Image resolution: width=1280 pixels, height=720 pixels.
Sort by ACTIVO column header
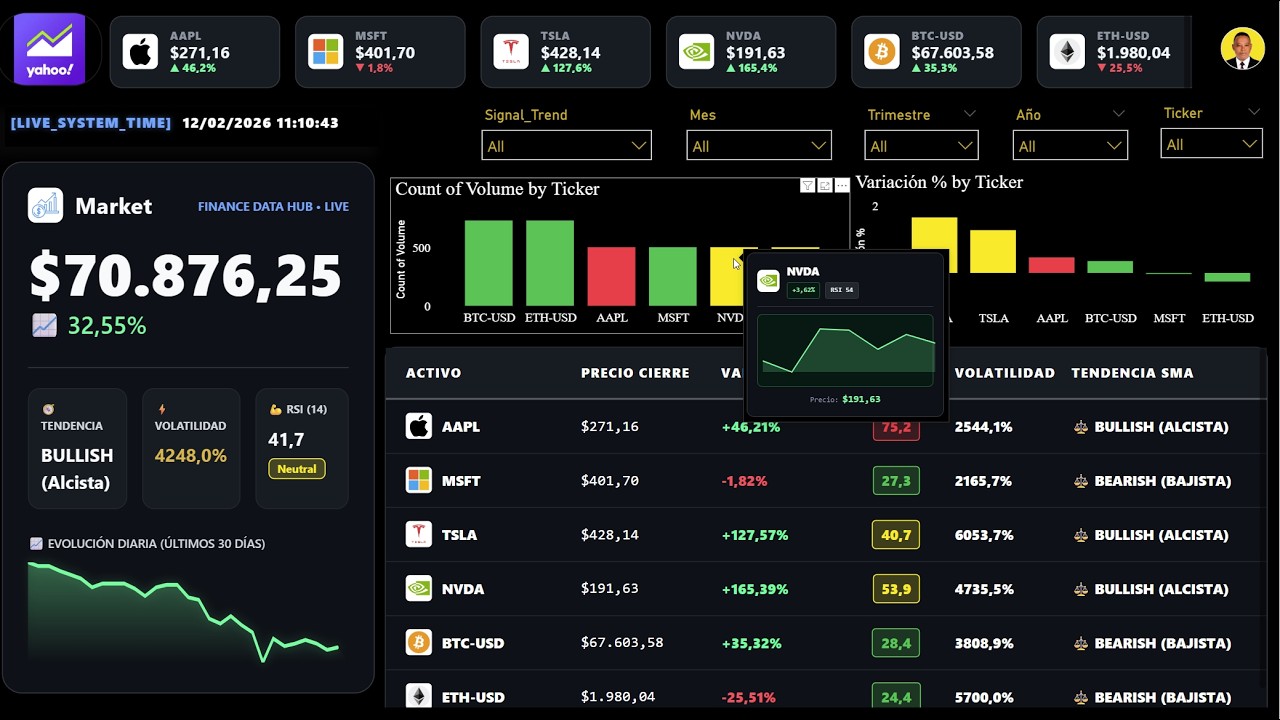pos(433,373)
